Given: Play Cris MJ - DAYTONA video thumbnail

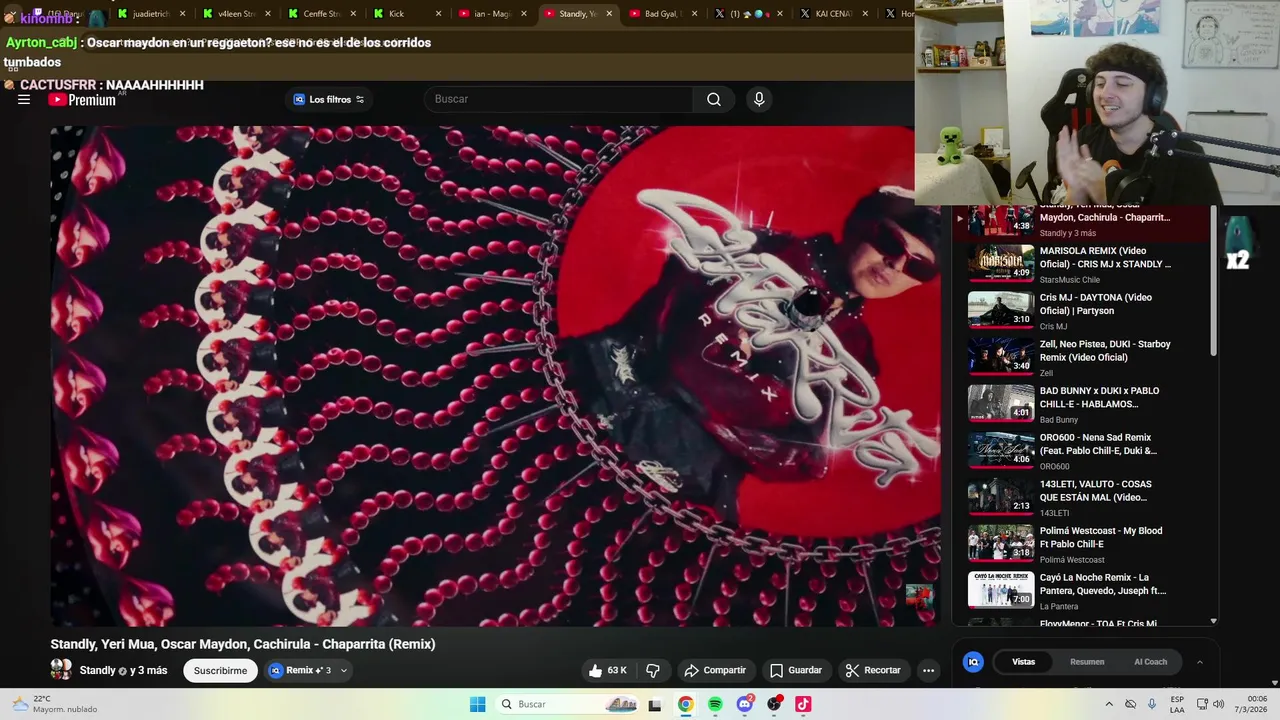Looking at the screenshot, I should tap(1001, 310).
